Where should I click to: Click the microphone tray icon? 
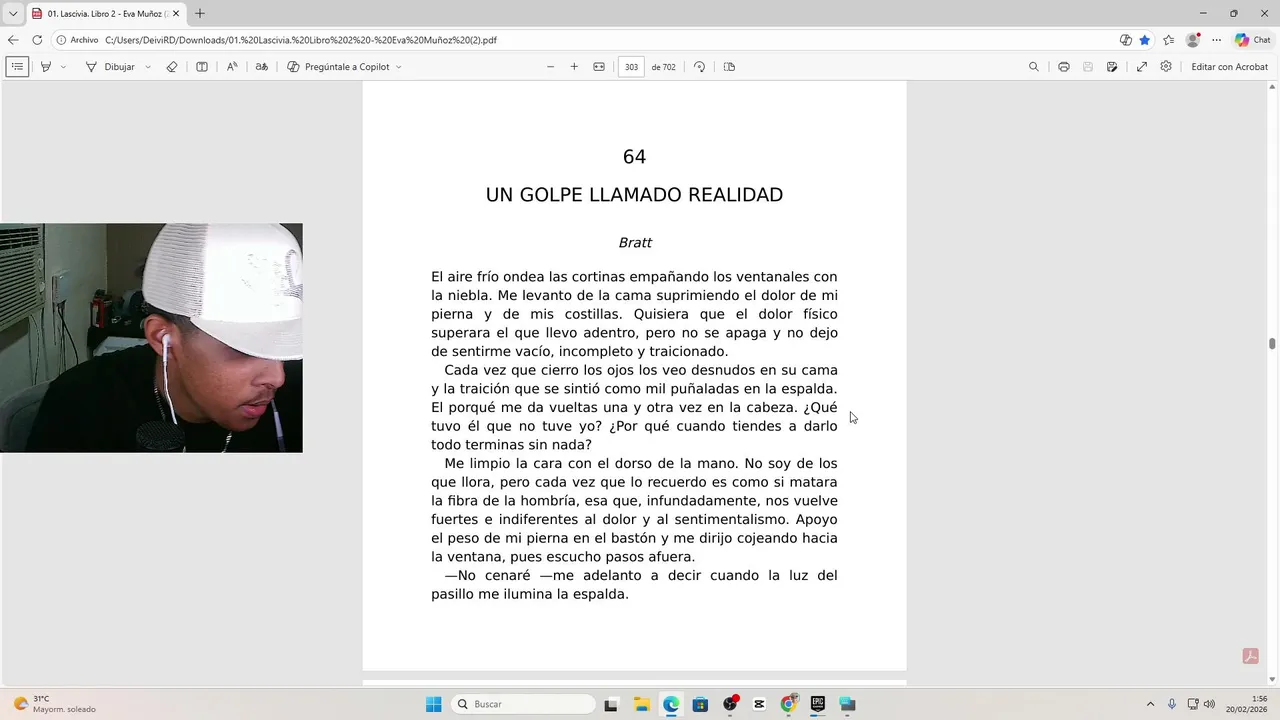tap(1172, 704)
